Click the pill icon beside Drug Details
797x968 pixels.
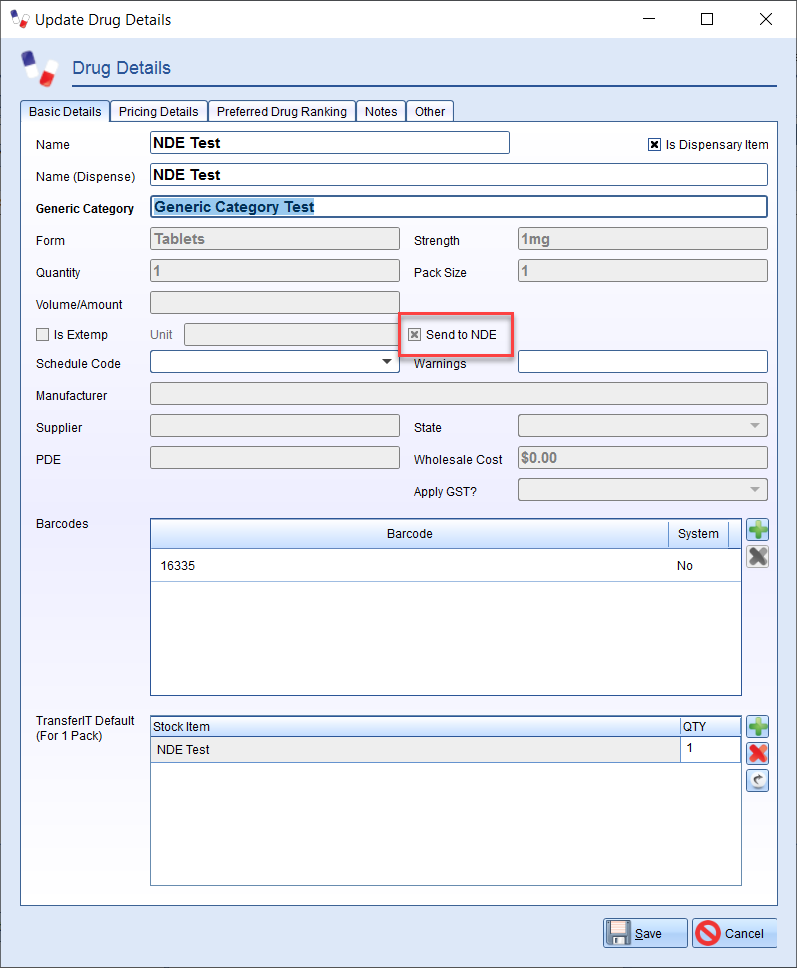tap(39, 68)
